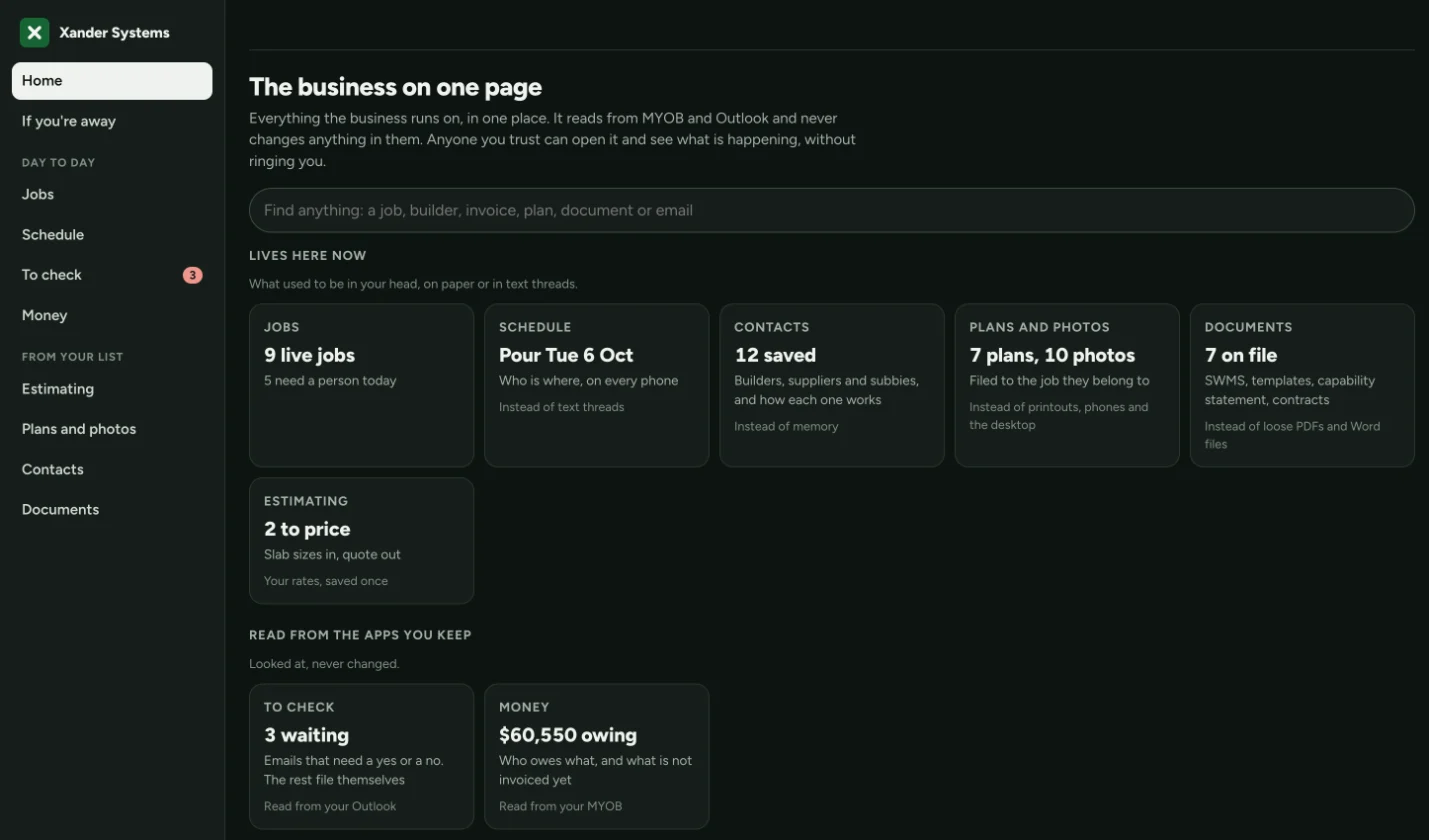Click the DAY TO DAY sidebar heading
The image size is (1429, 840).
tap(58, 162)
